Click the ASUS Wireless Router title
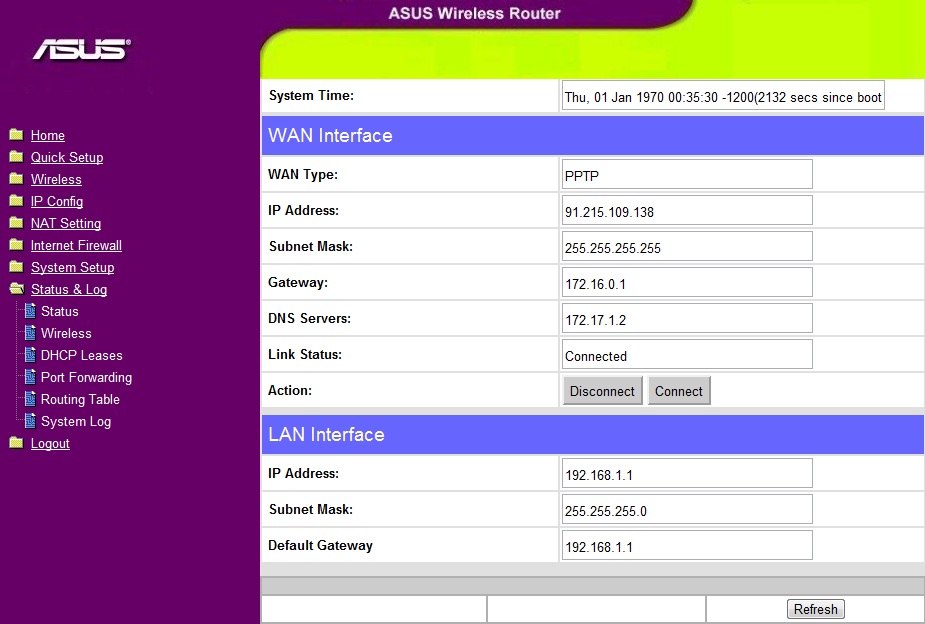This screenshot has height=624, width=925. 474,13
